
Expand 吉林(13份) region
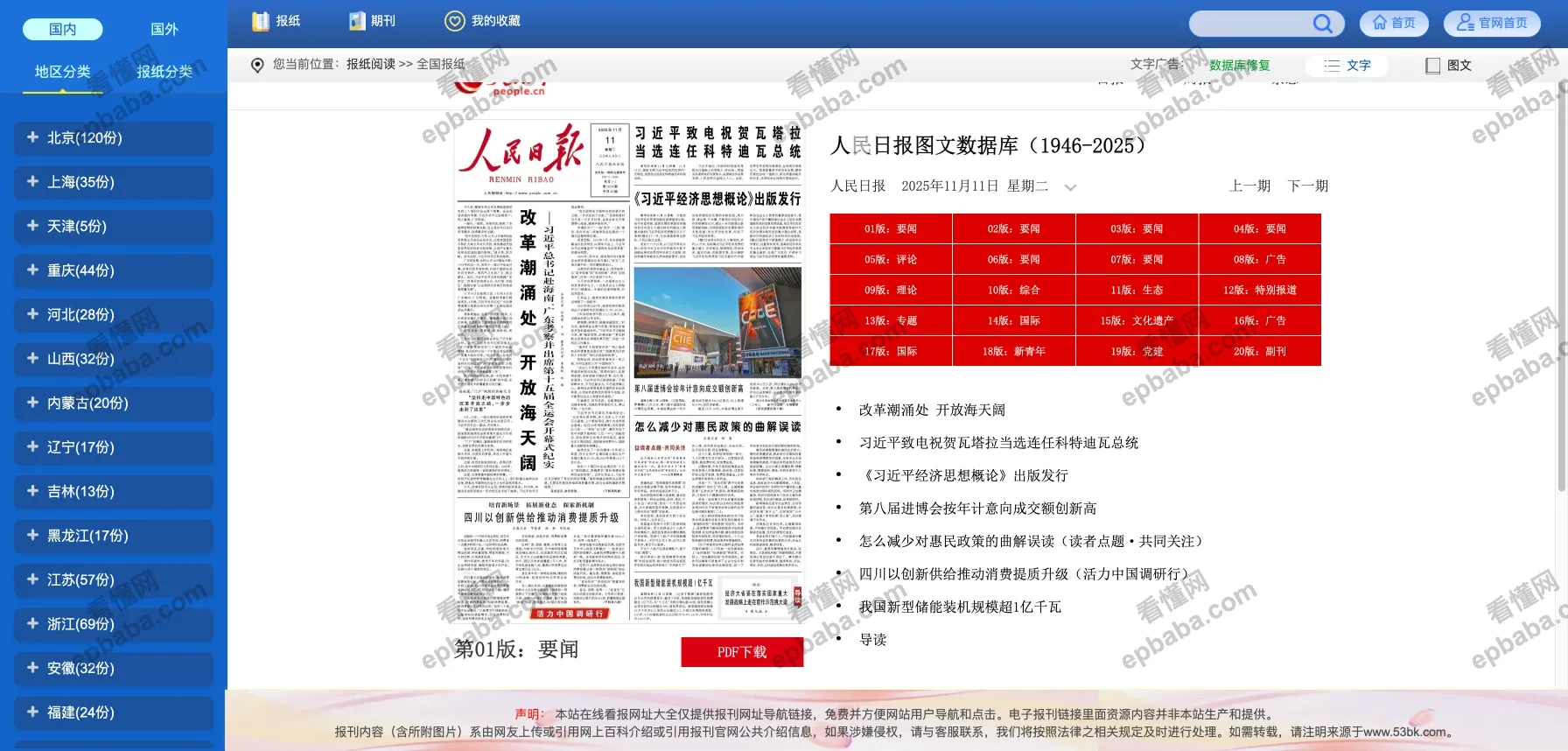tap(114, 492)
